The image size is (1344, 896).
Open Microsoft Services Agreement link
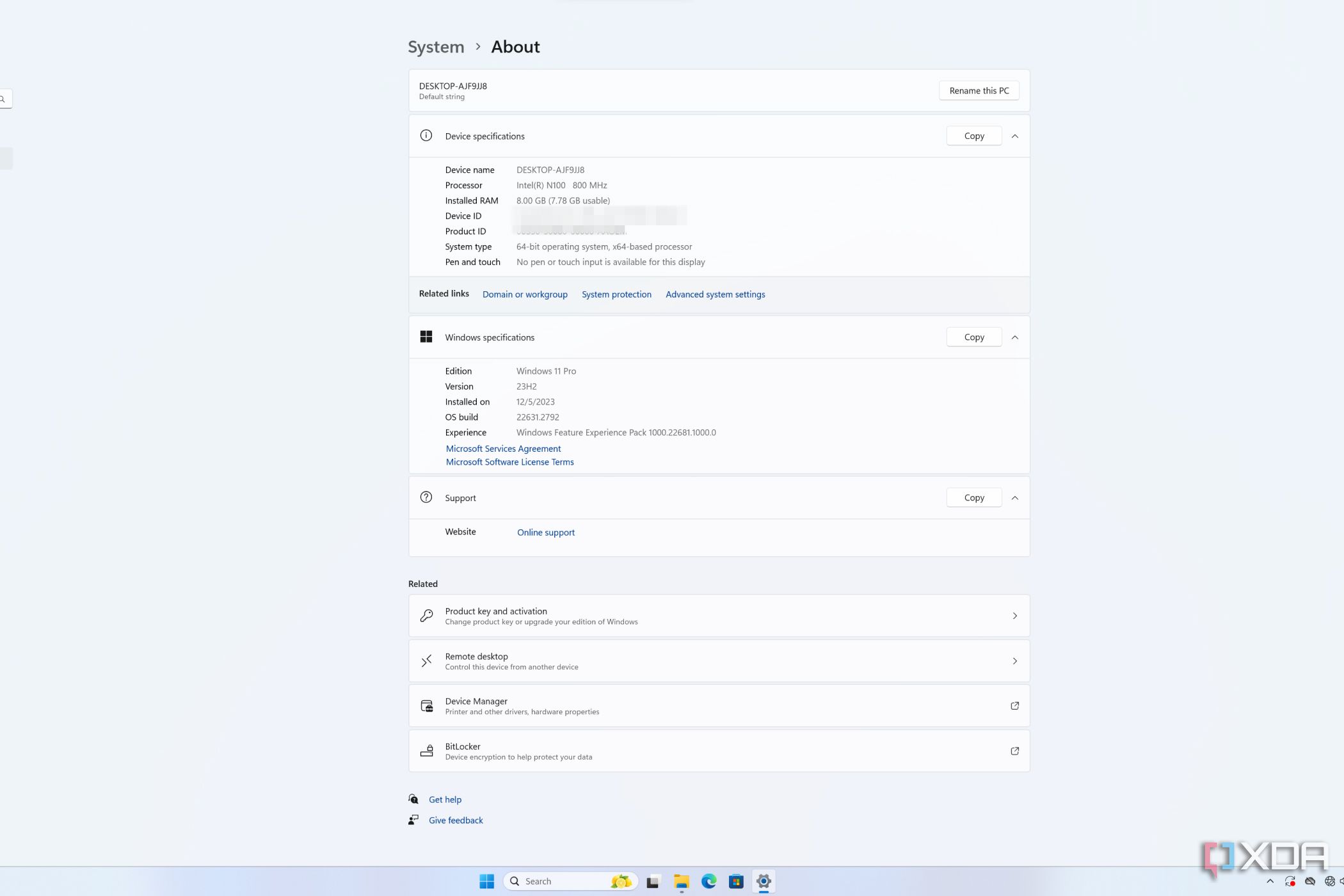pyautogui.click(x=503, y=449)
